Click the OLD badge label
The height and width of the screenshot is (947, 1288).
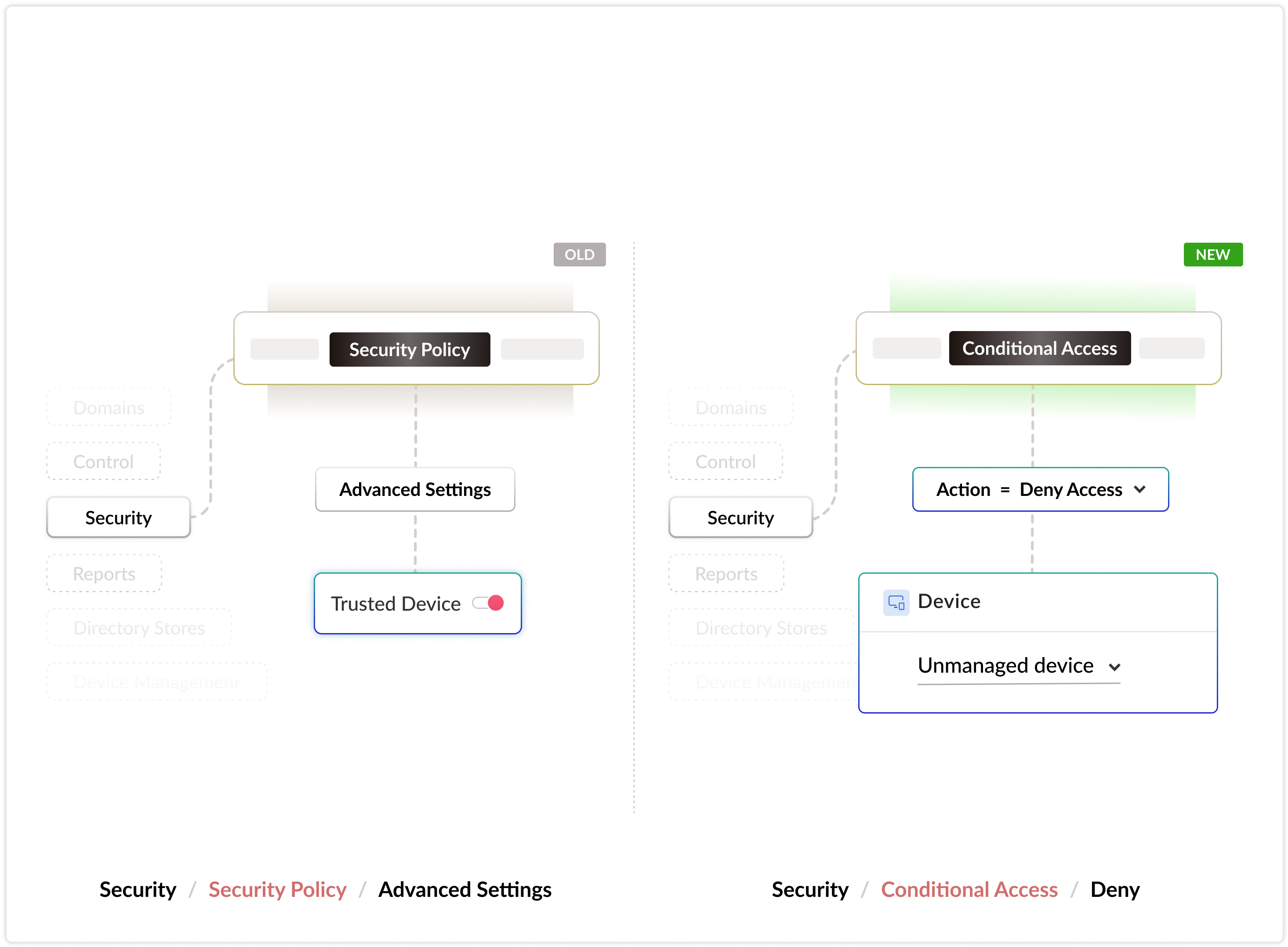[579, 255]
